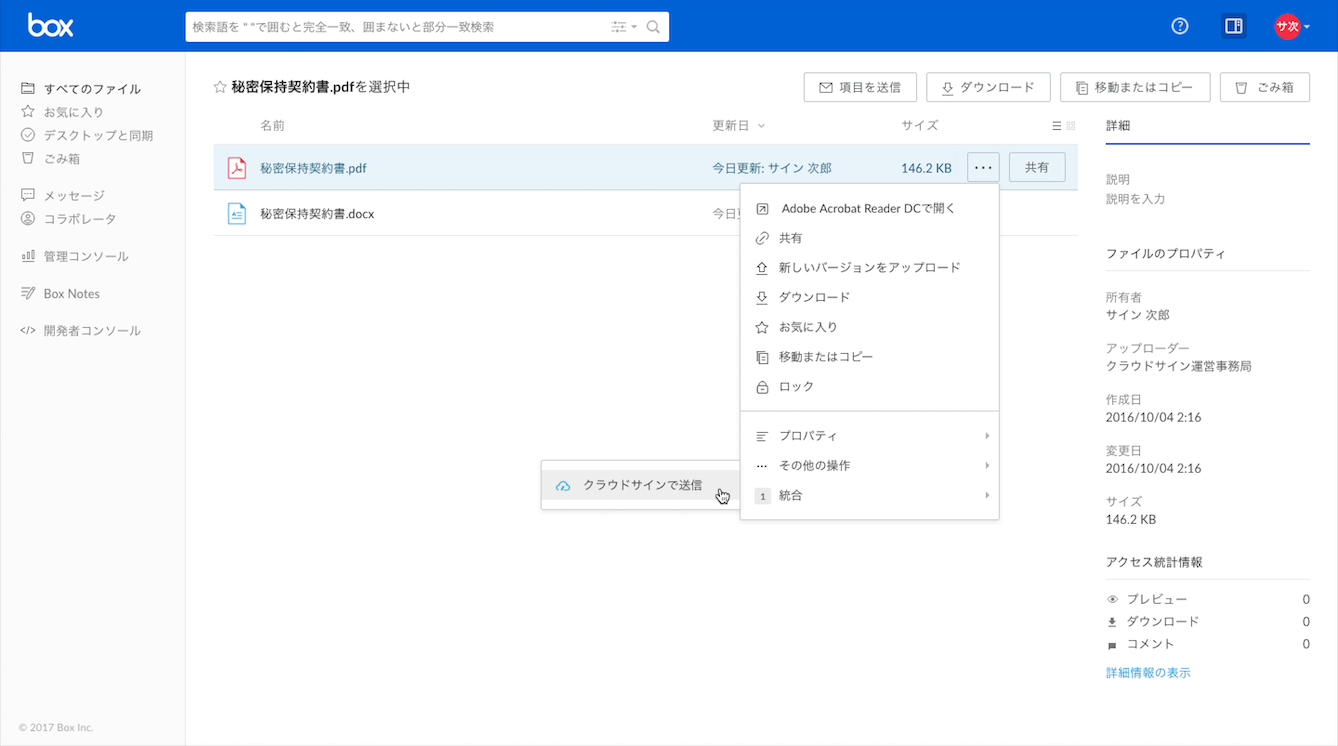Screen dimensions: 1338x746
Task: Click the search input field
Action: [400, 27]
